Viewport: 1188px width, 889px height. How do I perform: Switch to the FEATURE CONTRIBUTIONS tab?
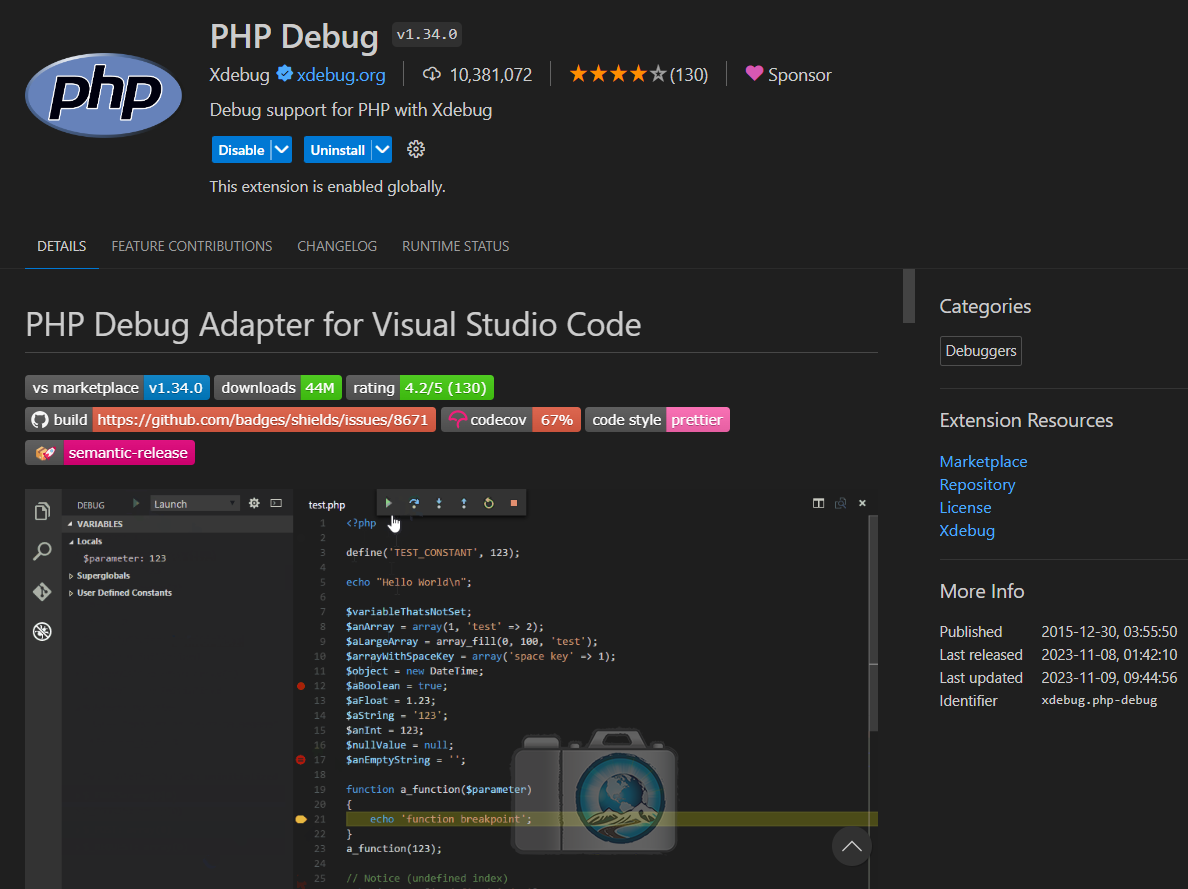(192, 246)
